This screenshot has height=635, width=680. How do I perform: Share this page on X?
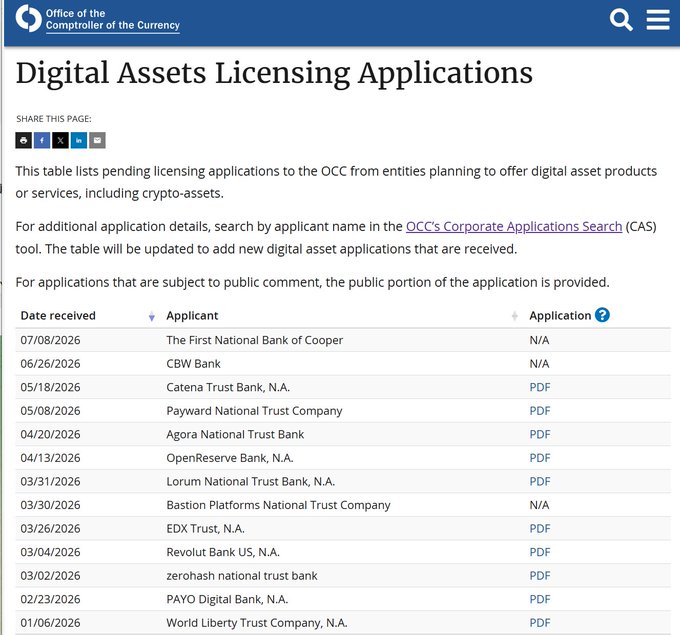click(x=60, y=140)
